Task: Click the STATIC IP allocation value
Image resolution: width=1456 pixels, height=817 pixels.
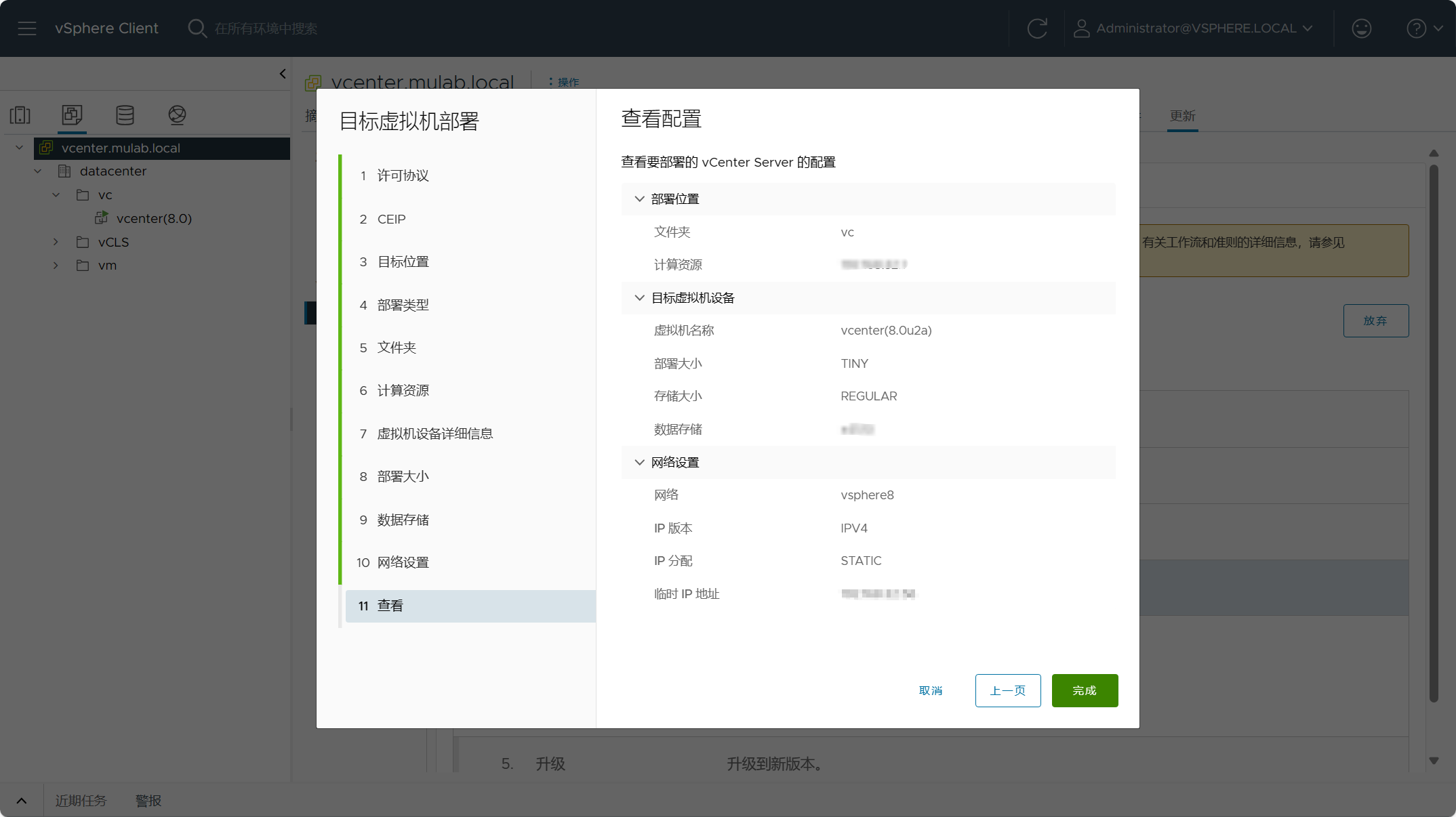Action: pyautogui.click(x=861, y=561)
